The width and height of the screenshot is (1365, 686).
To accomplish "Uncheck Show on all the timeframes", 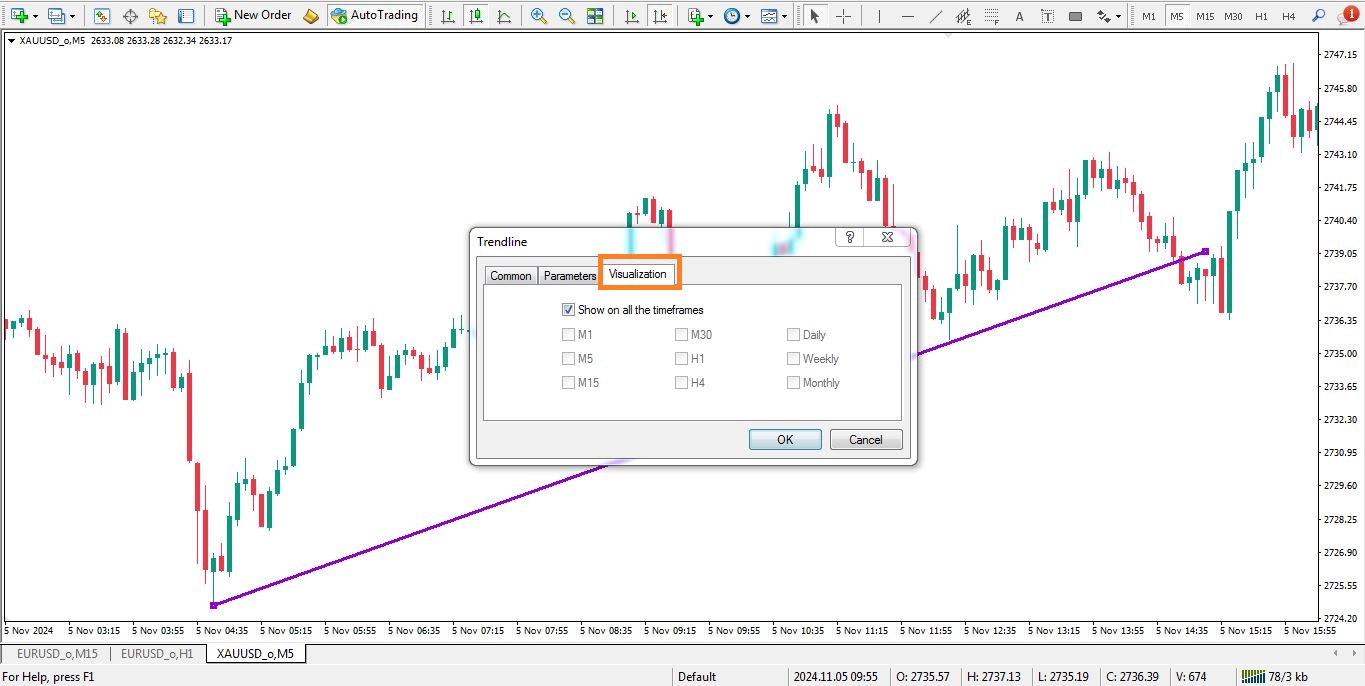I will coord(569,310).
